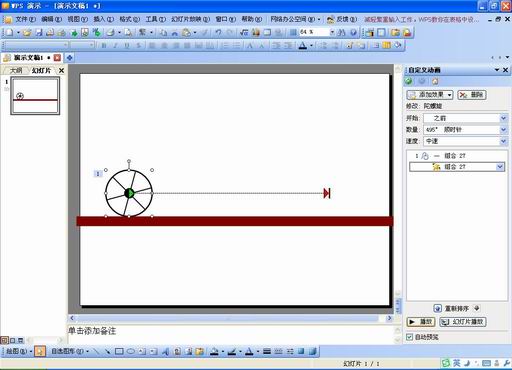Choose the arrow drawing tool
The width and height of the screenshot is (512, 370).
[108, 351]
